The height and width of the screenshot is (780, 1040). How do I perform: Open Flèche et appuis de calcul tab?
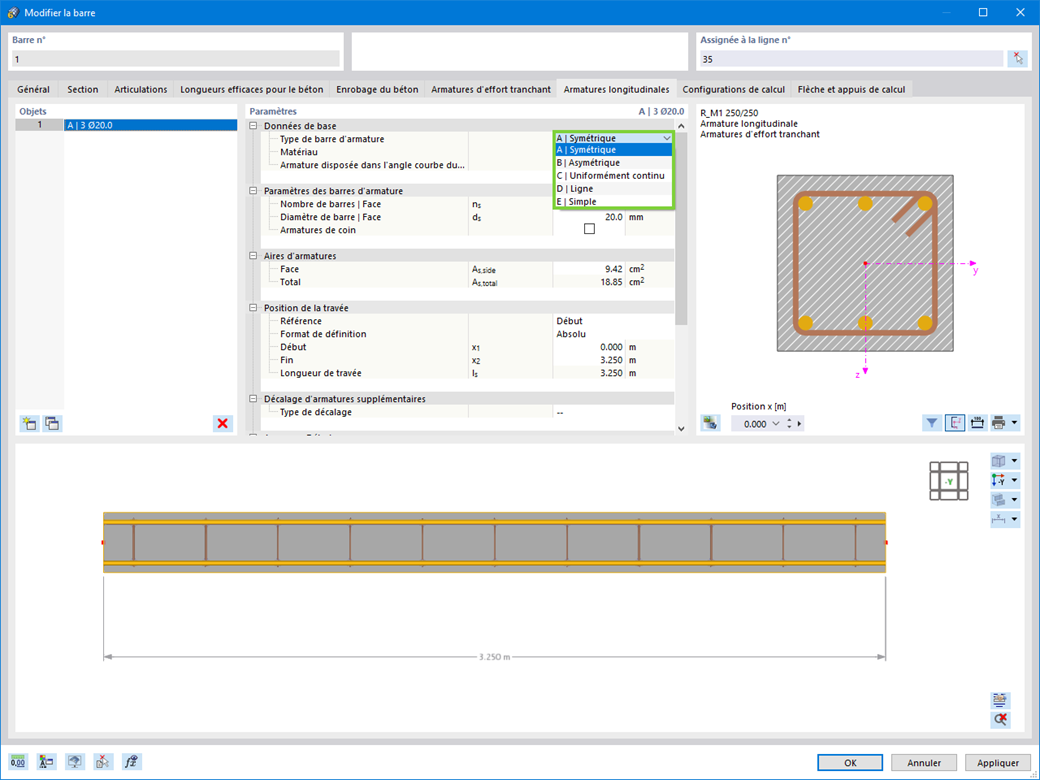(x=852, y=90)
